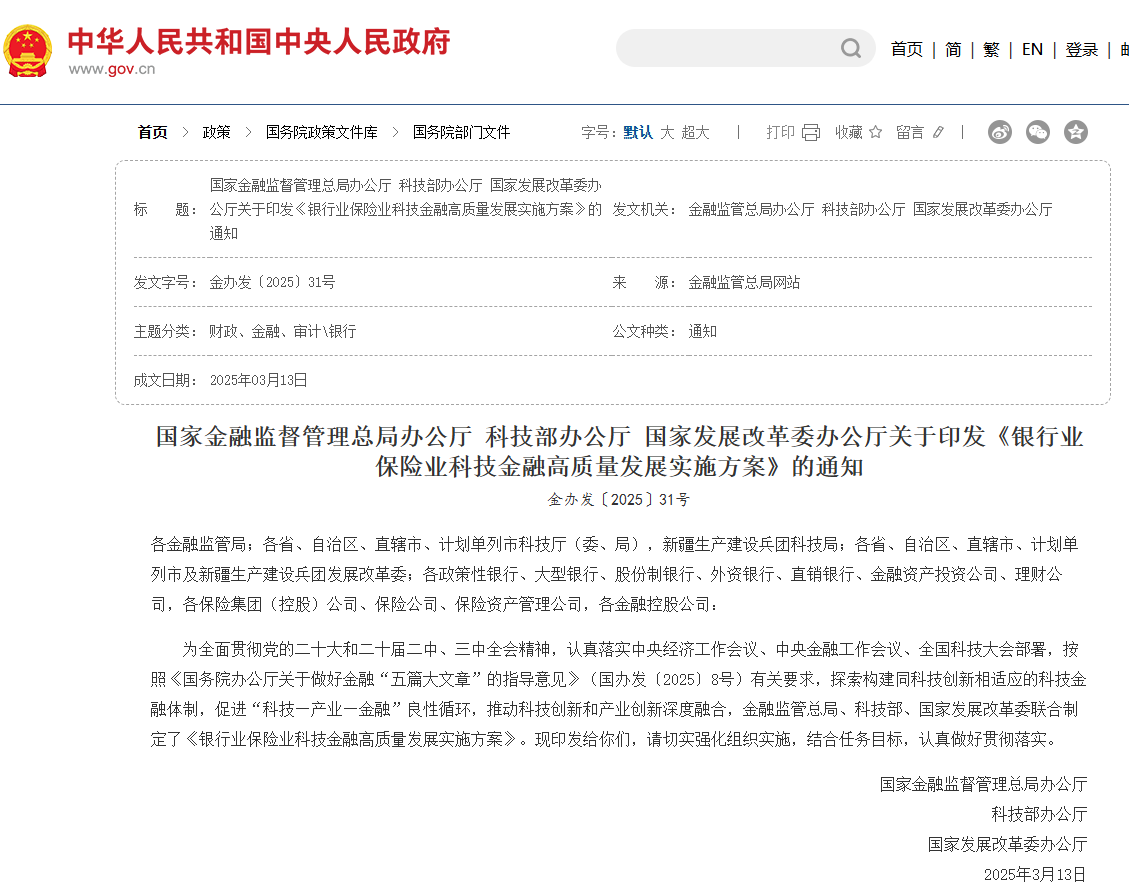Image resolution: width=1129 pixels, height=886 pixels.
Task: Click the 登录 login link
Action: [x=1081, y=49]
